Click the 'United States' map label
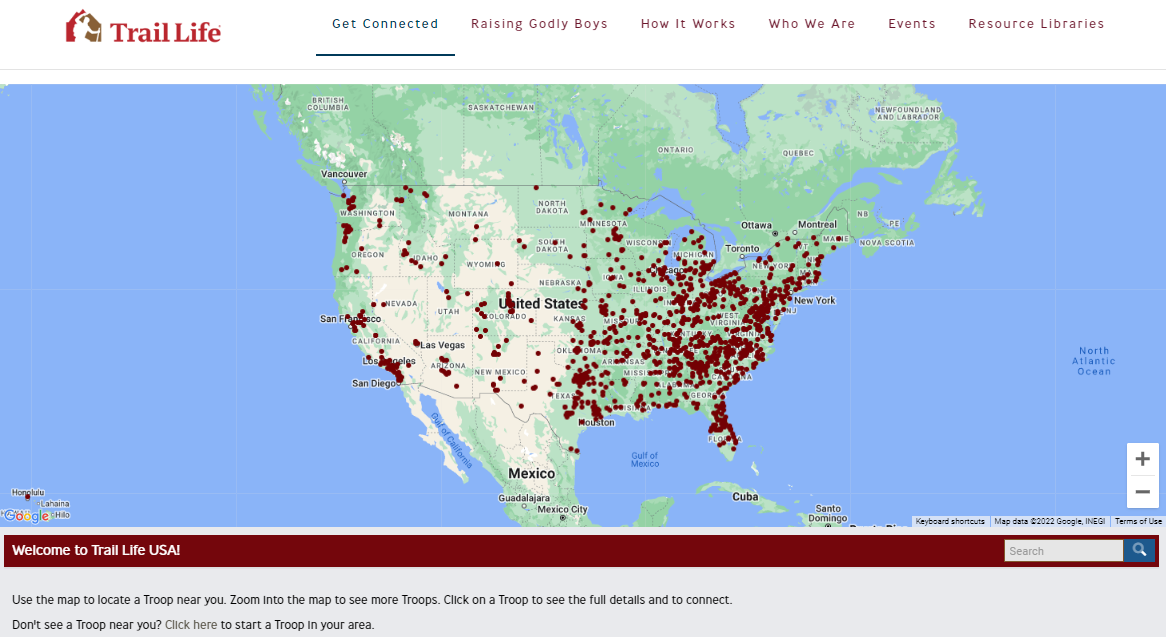 point(541,303)
